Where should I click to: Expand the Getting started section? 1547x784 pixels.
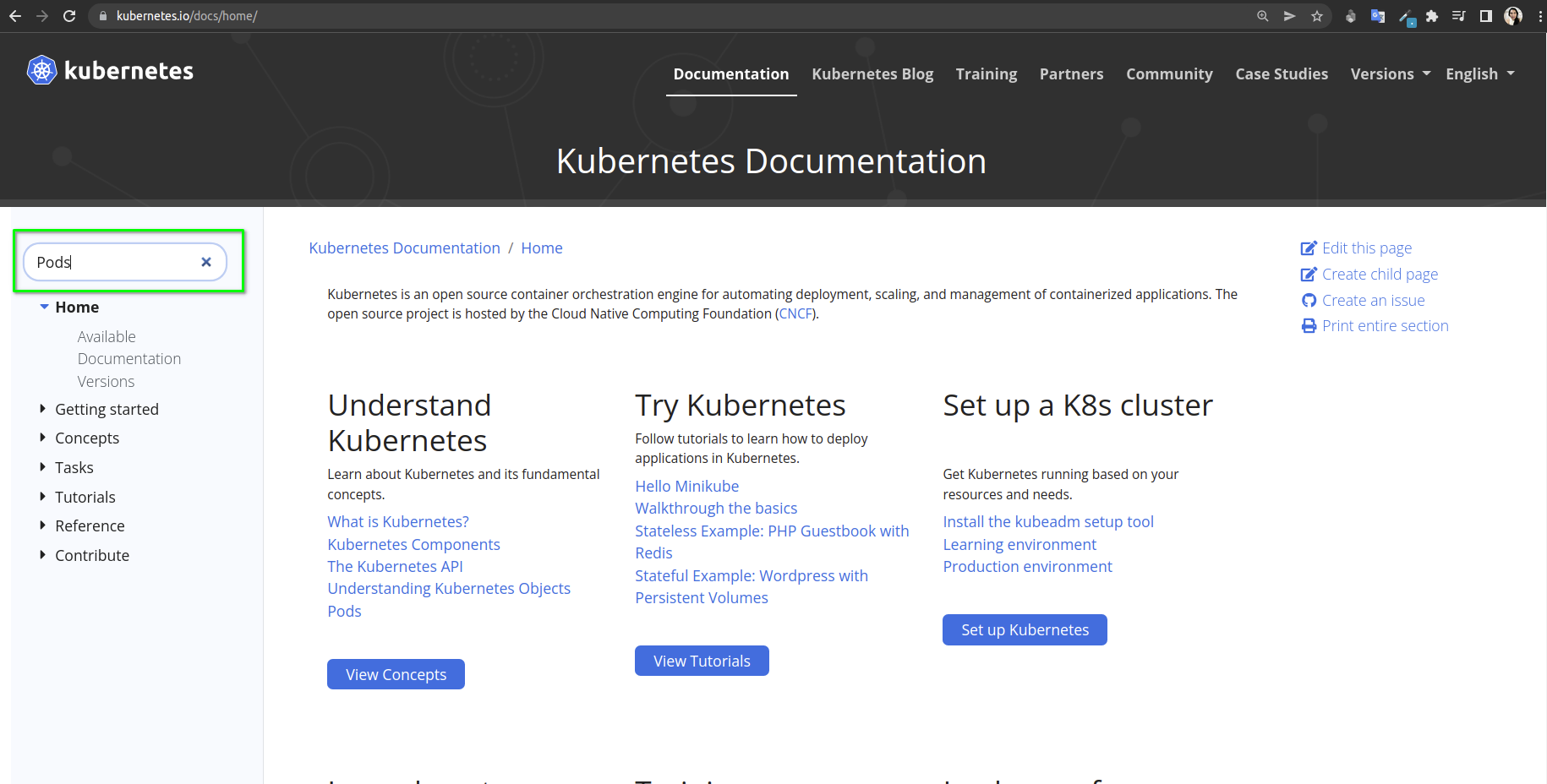point(42,409)
